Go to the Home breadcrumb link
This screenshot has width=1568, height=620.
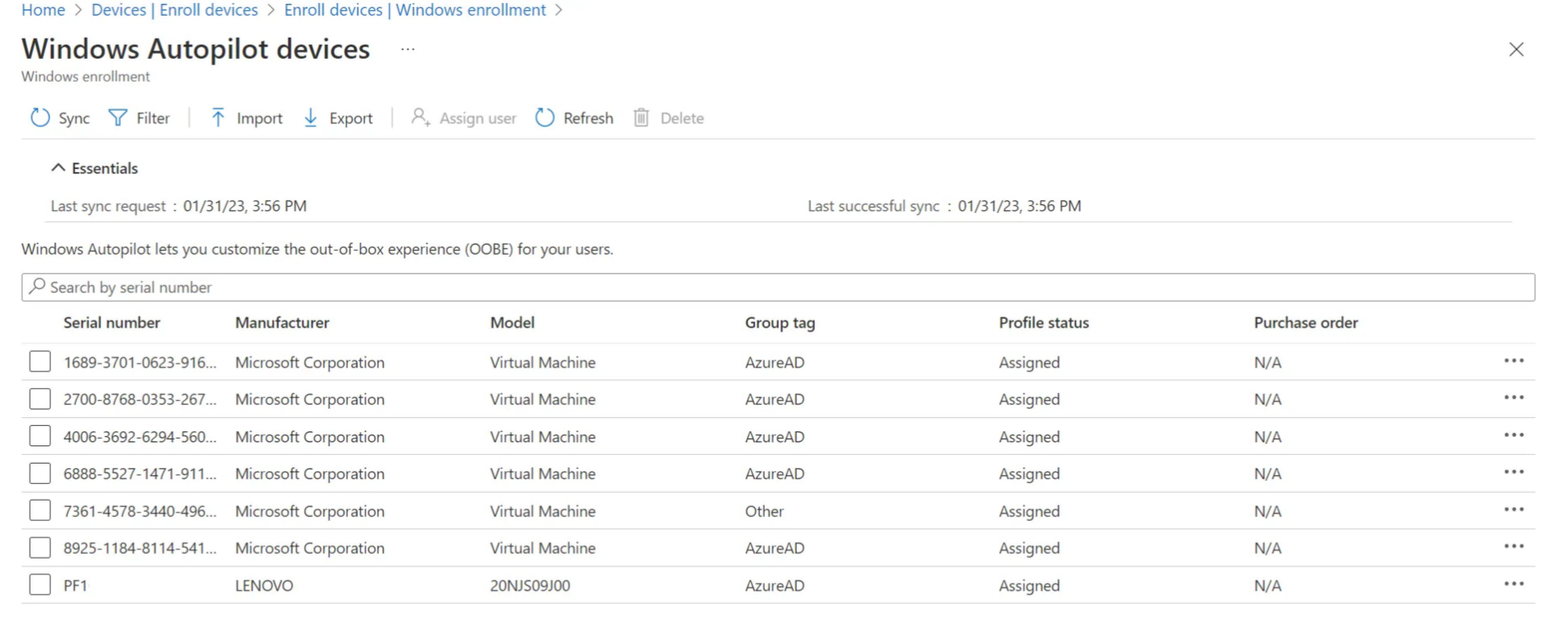point(43,10)
